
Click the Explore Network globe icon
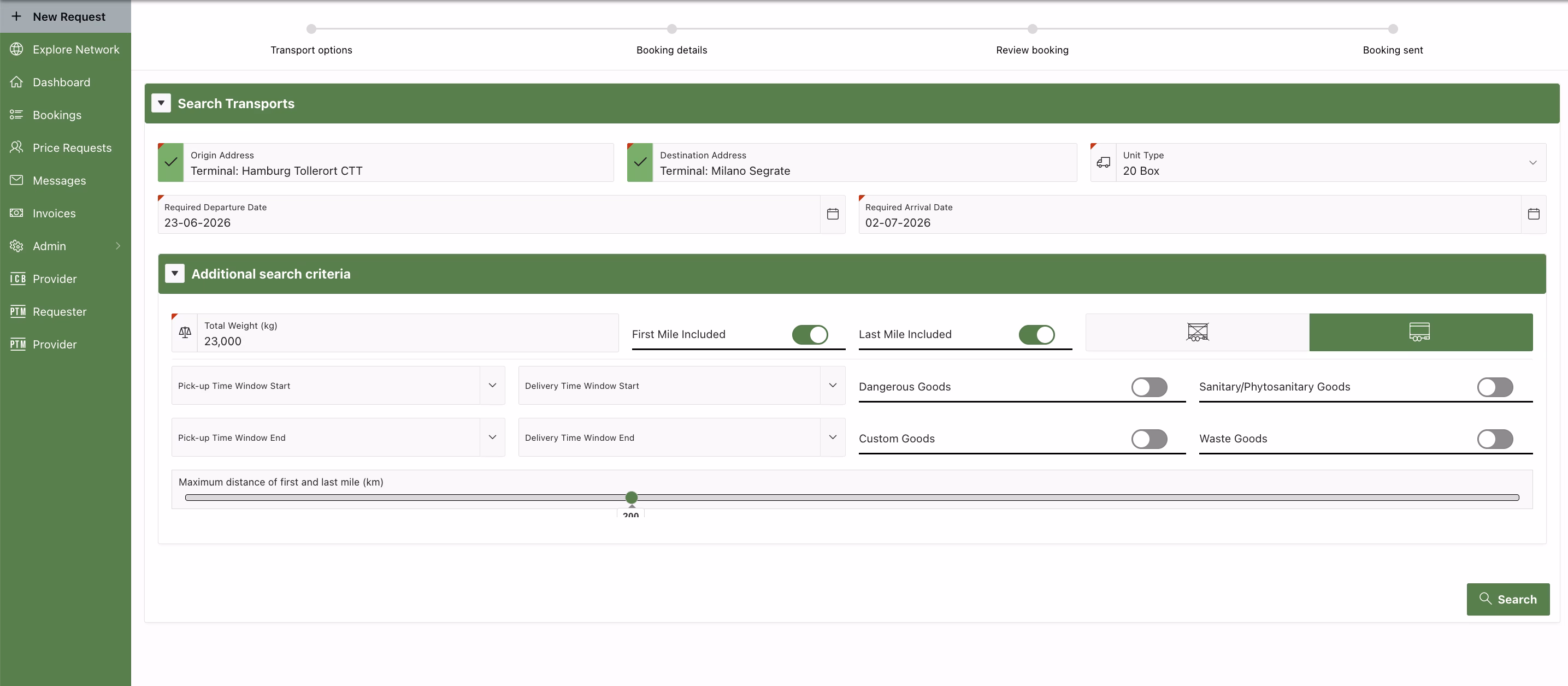[x=16, y=49]
